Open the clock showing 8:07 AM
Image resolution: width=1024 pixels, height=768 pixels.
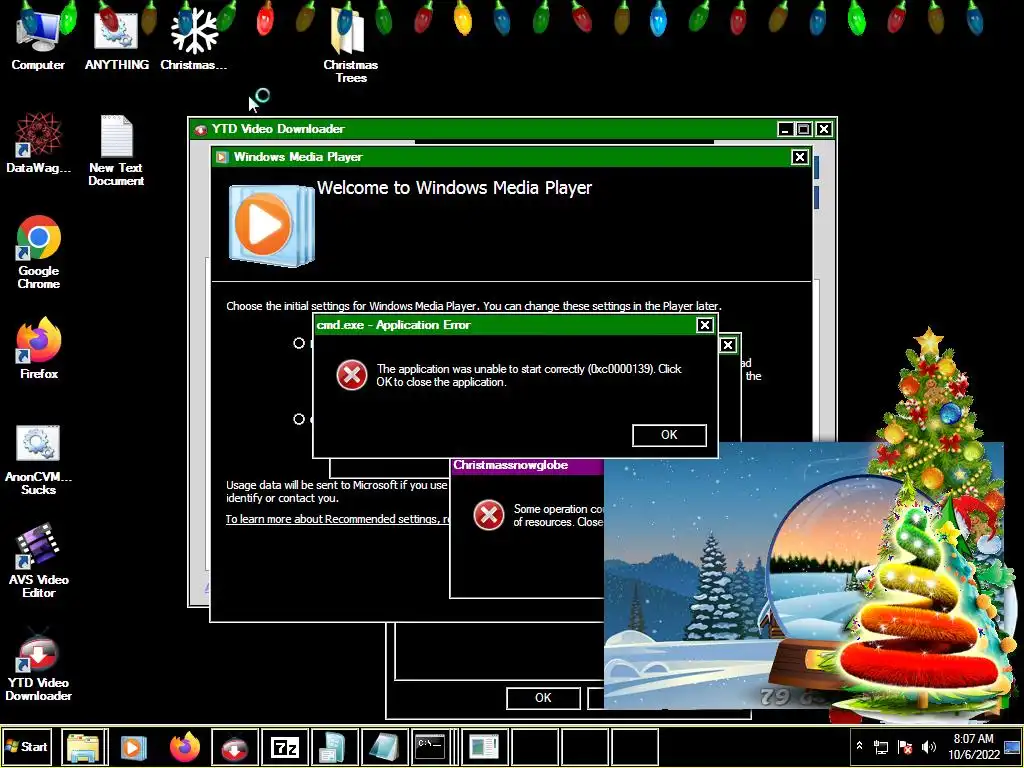tap(973, 746)
